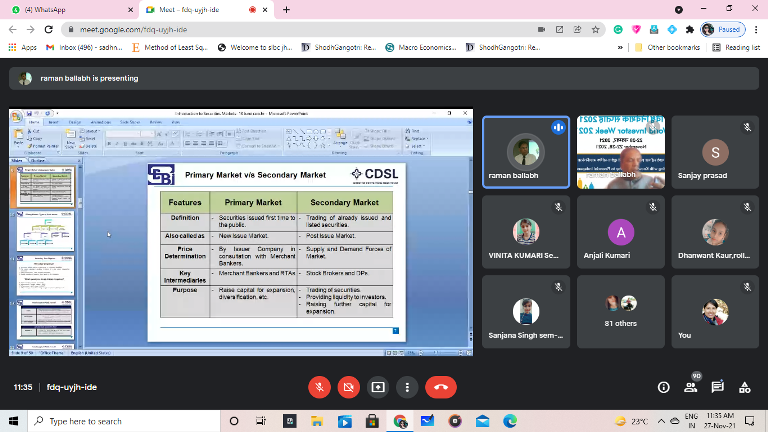This screenshot has height=432, width=768.
Task: Select raman ballabh participant tile
Action: tap(526, 152)
